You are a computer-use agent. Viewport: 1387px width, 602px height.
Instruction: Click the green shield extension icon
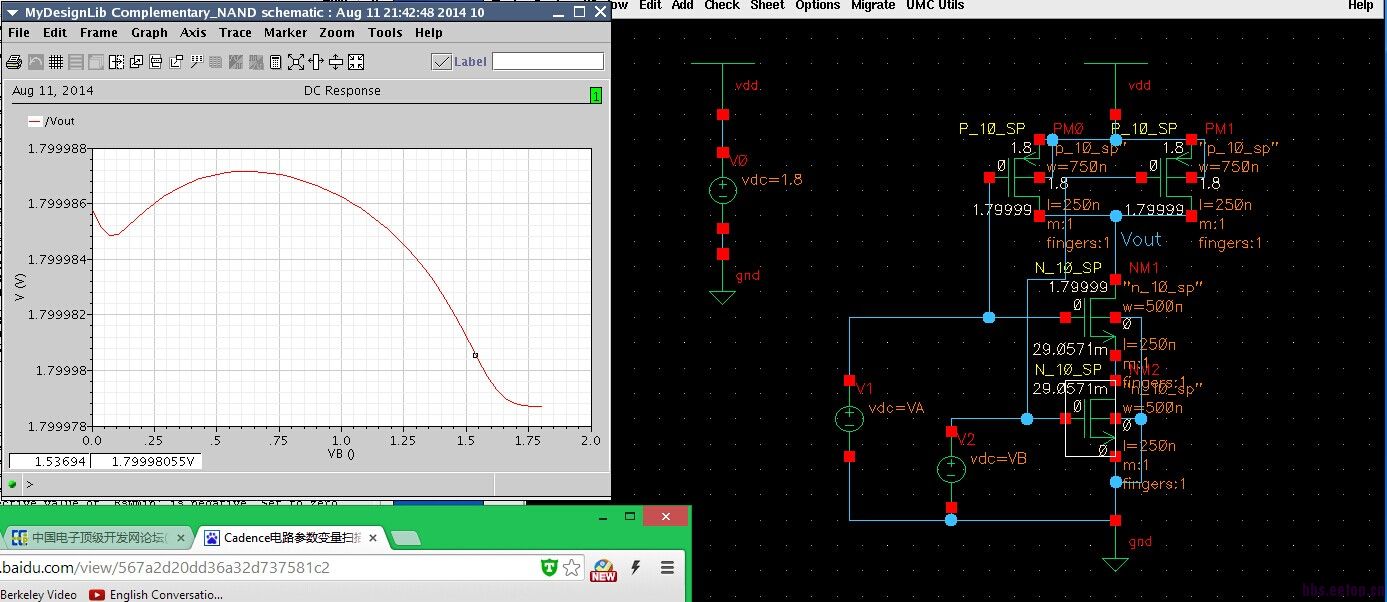point(548,568)
